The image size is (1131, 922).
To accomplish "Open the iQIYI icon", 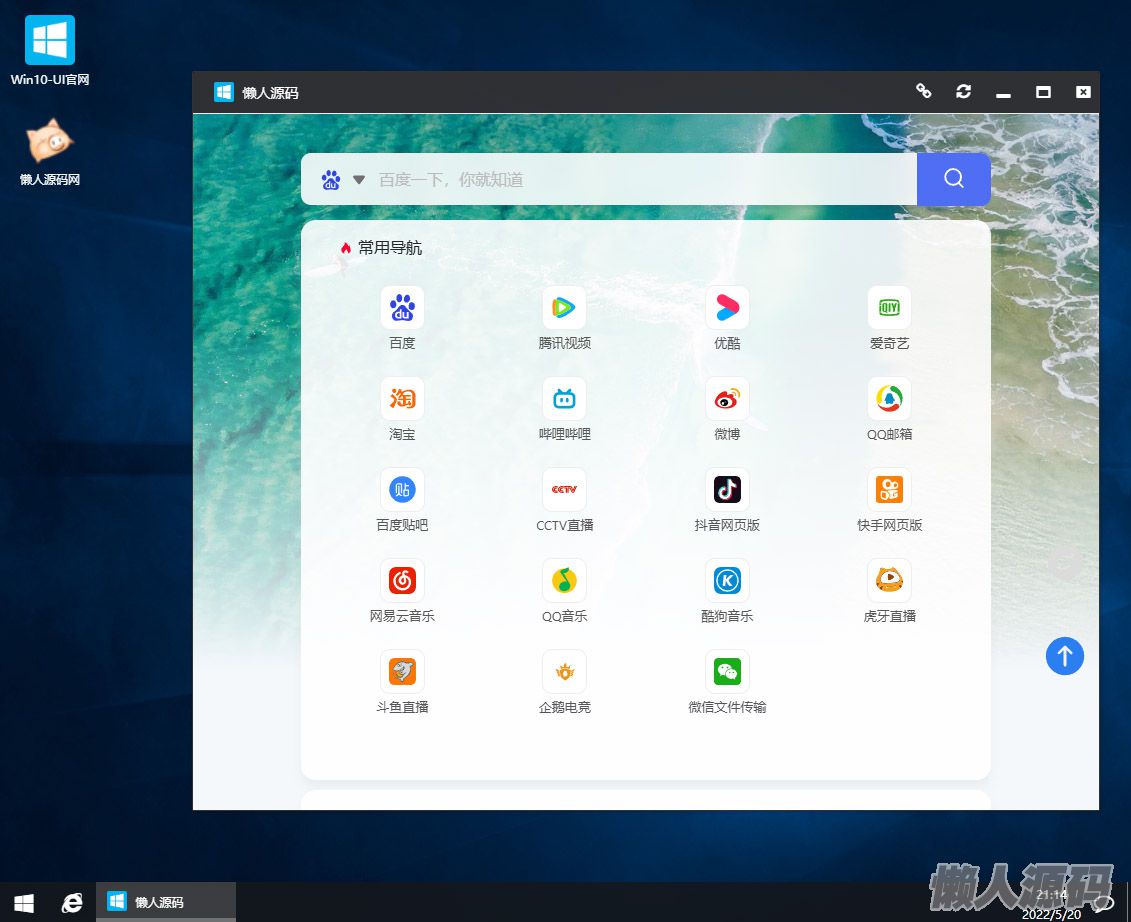I will (889, 308).
